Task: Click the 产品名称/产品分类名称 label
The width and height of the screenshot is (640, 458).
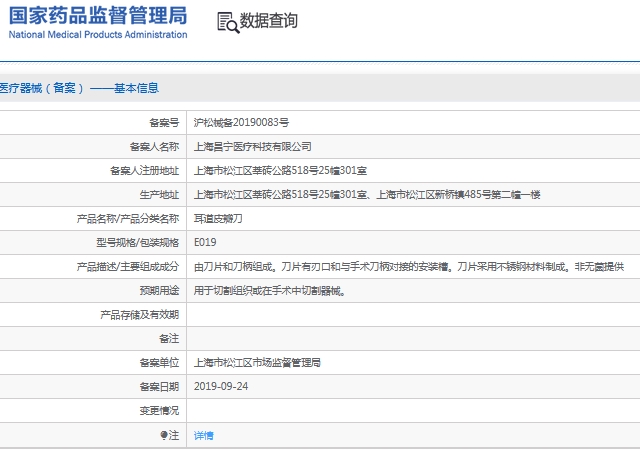Action: click(128, 219)
